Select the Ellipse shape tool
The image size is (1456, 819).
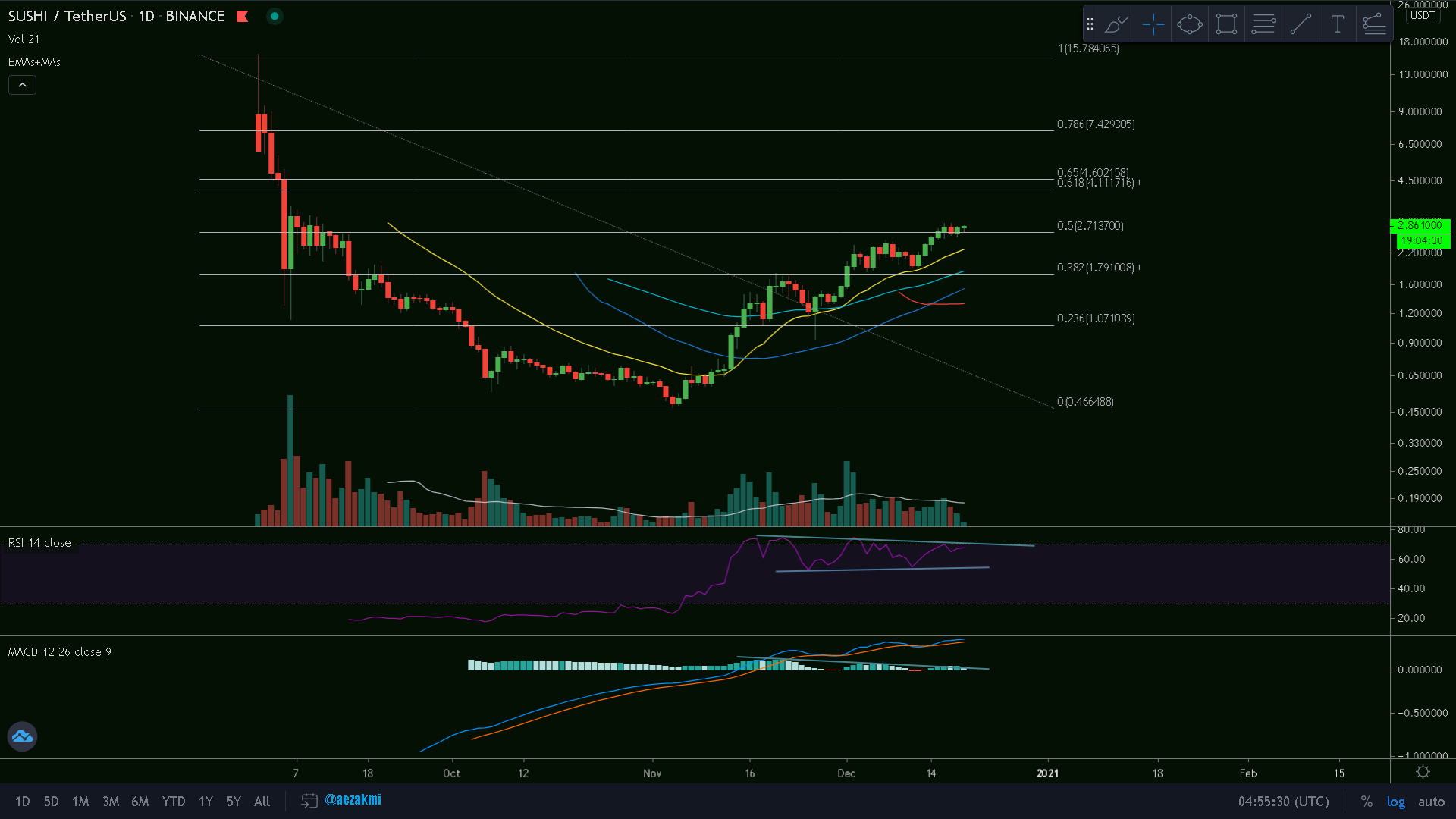pyautogui.click(x=1189, y=24)
